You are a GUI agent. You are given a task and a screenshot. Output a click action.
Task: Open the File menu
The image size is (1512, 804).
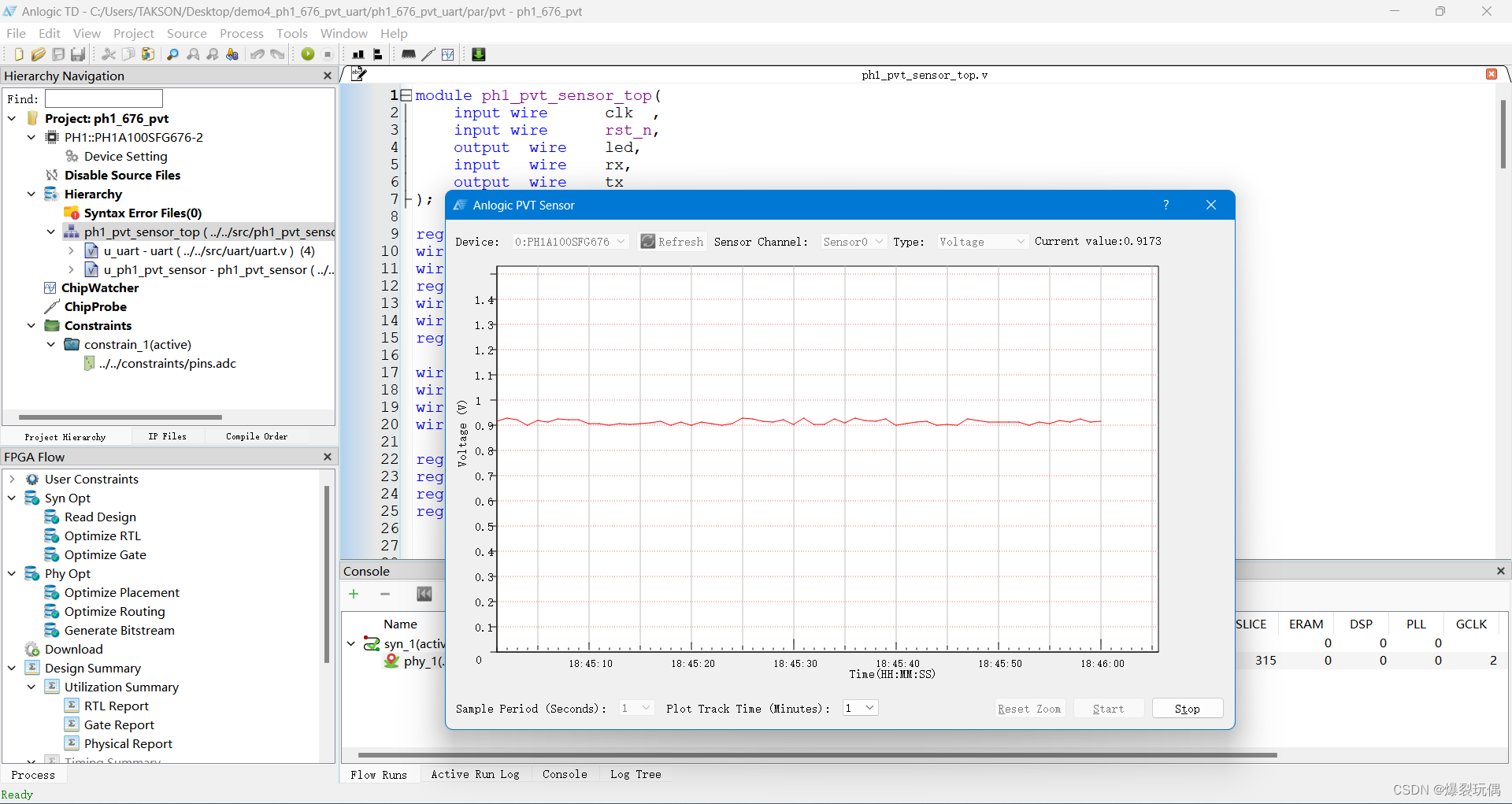point(16,33)
